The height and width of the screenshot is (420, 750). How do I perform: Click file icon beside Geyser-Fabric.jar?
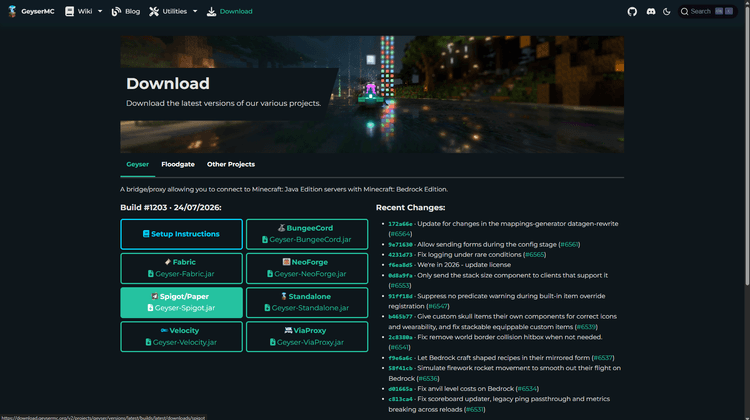[151, 274]
